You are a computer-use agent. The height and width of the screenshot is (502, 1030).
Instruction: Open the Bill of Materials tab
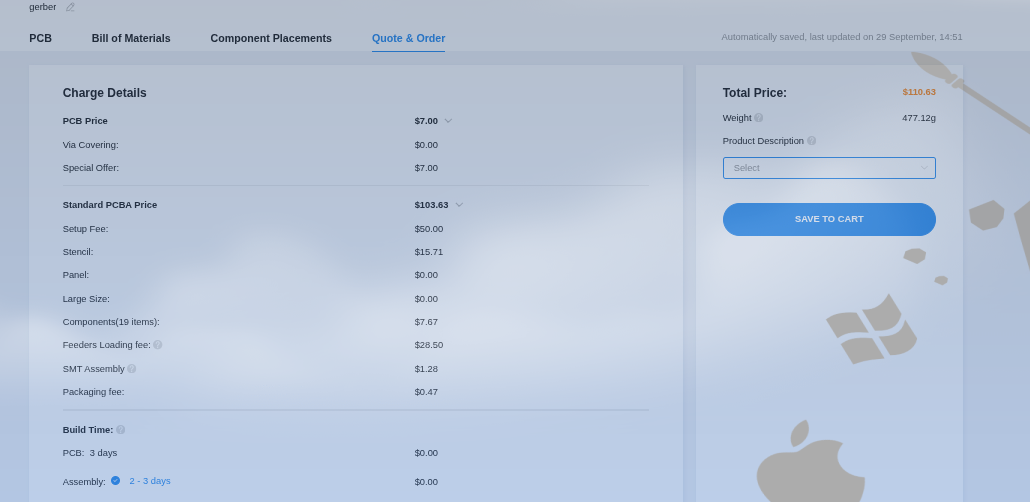(131, 38)
